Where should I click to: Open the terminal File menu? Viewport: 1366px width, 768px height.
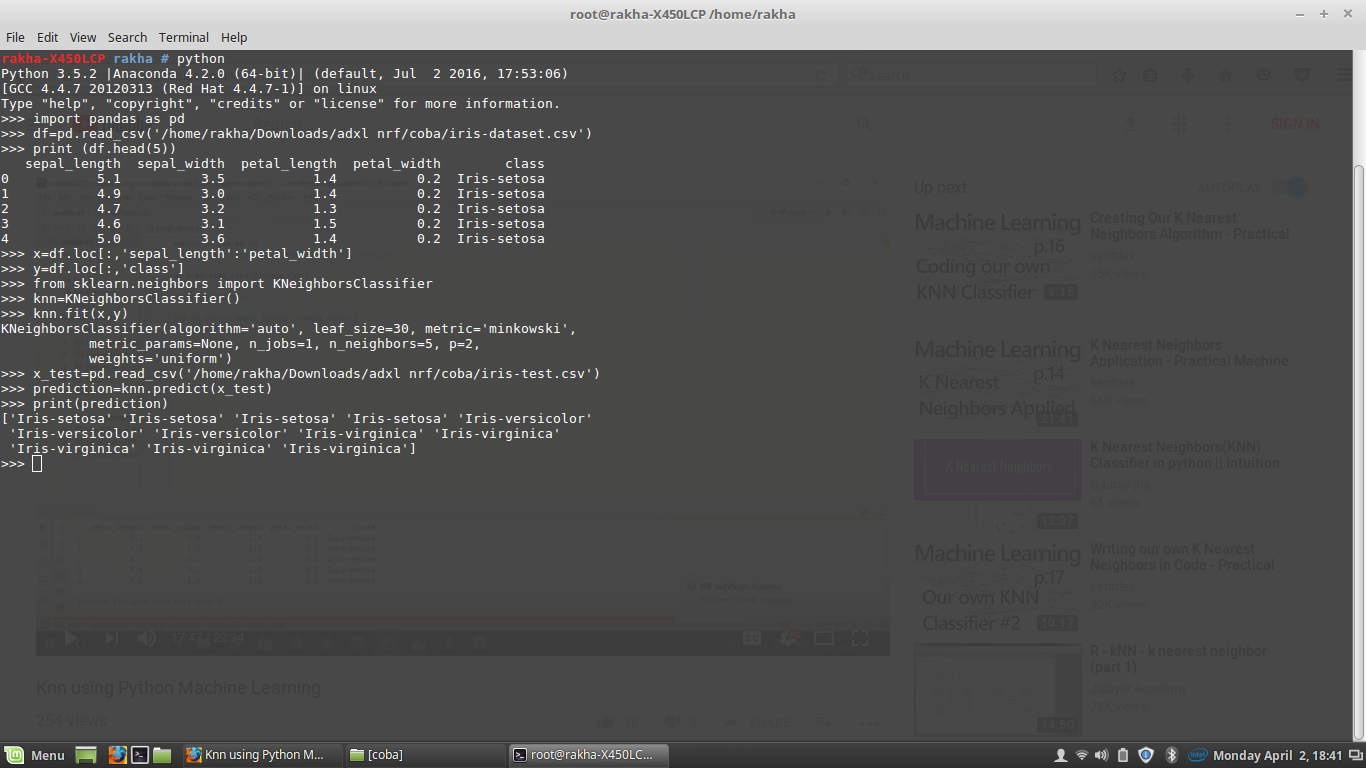point(15,37)
